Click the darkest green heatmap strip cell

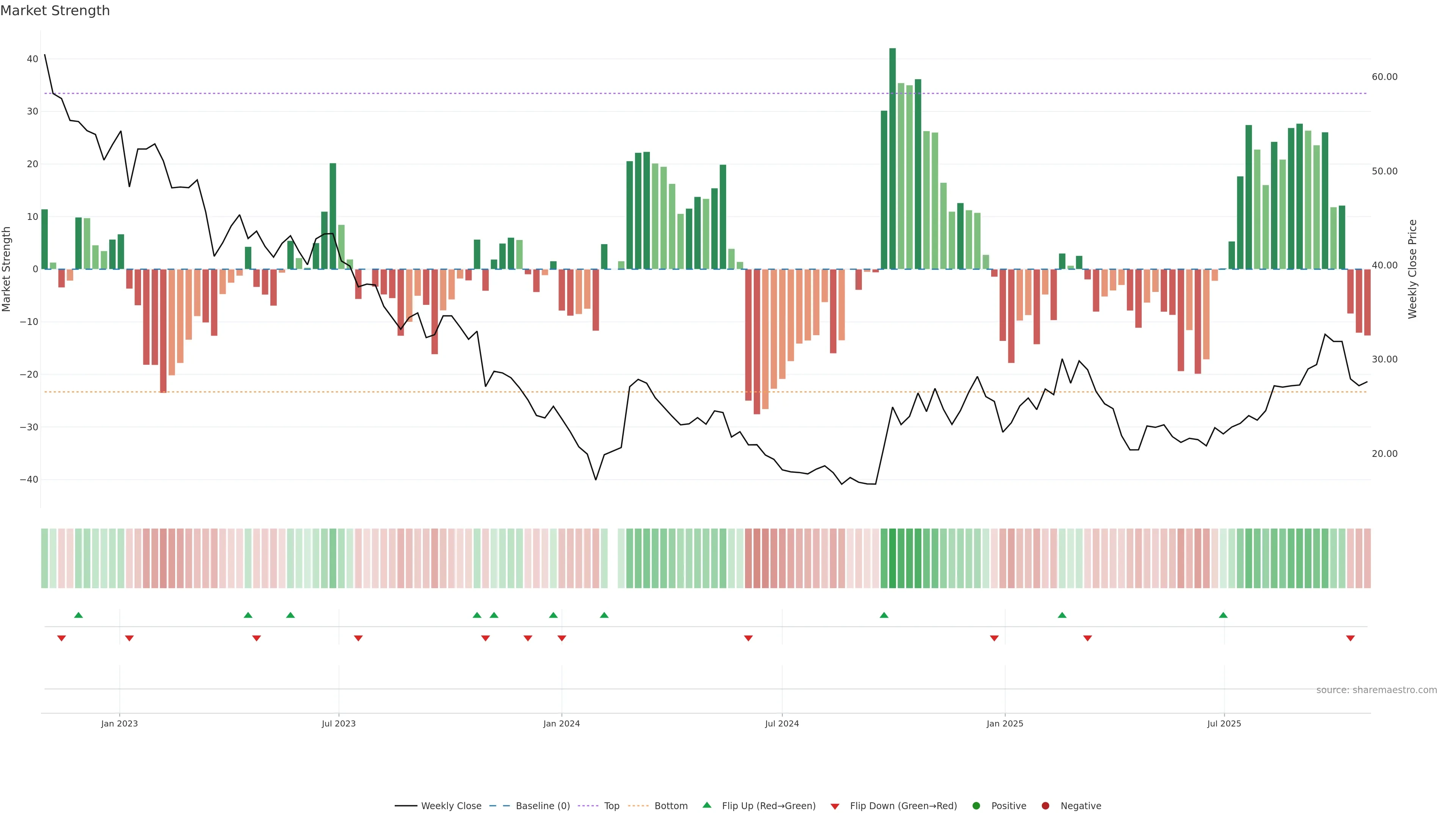pyautogui.click(x=893, y=558)
